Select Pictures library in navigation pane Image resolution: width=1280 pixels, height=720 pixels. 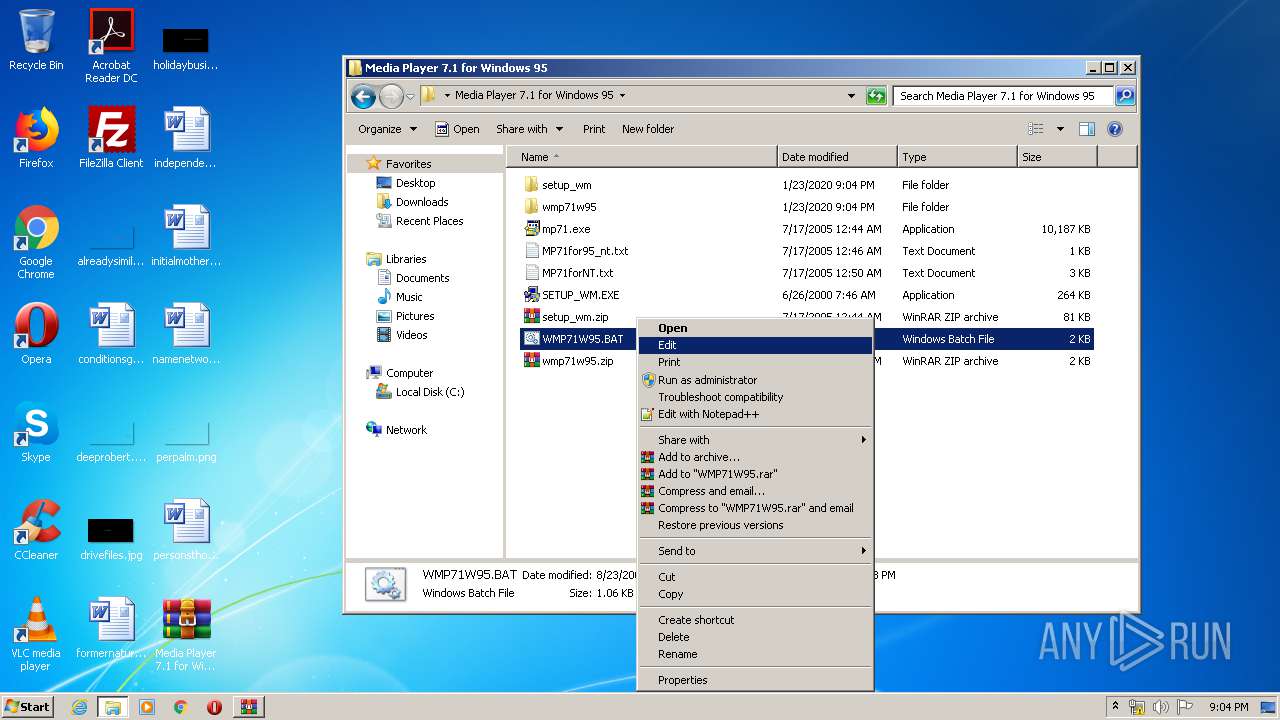(x=415, y=316)
